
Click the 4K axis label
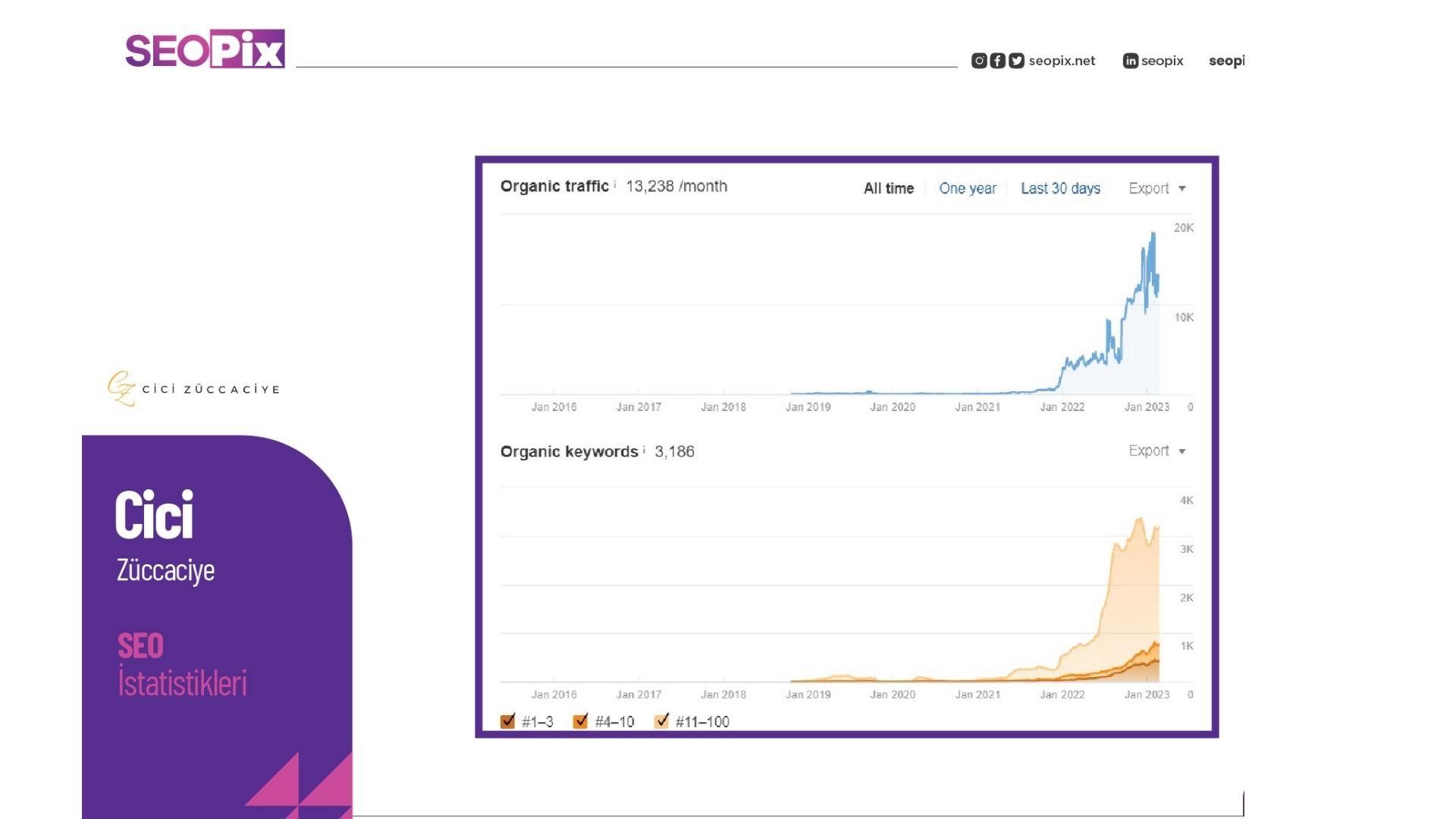[1187, 500]
